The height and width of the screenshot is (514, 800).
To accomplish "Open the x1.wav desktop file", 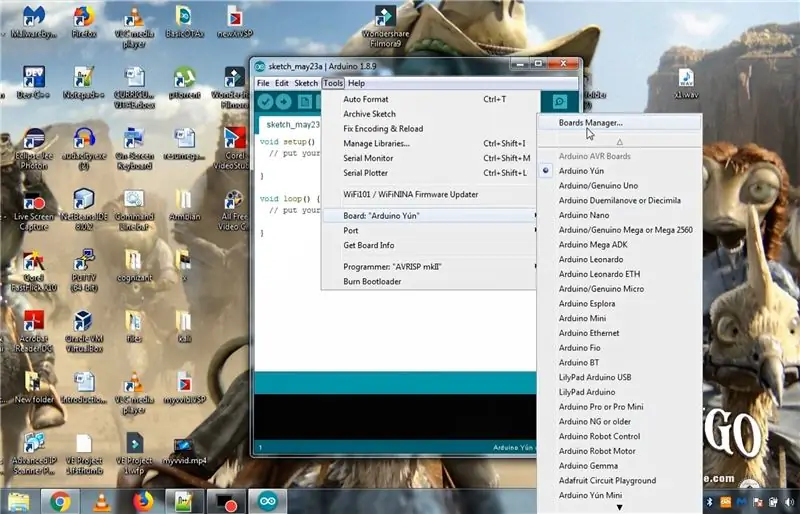I will [686, 84].
